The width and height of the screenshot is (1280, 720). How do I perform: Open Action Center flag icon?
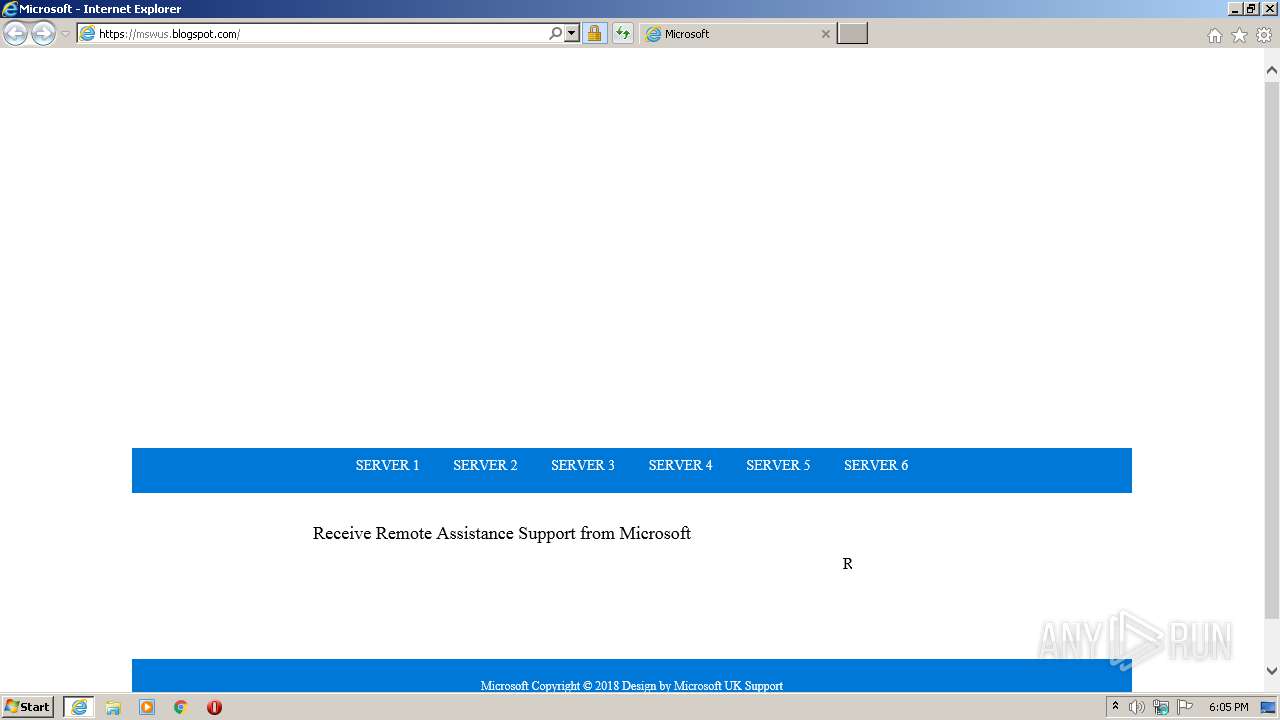coord(1185,707)
